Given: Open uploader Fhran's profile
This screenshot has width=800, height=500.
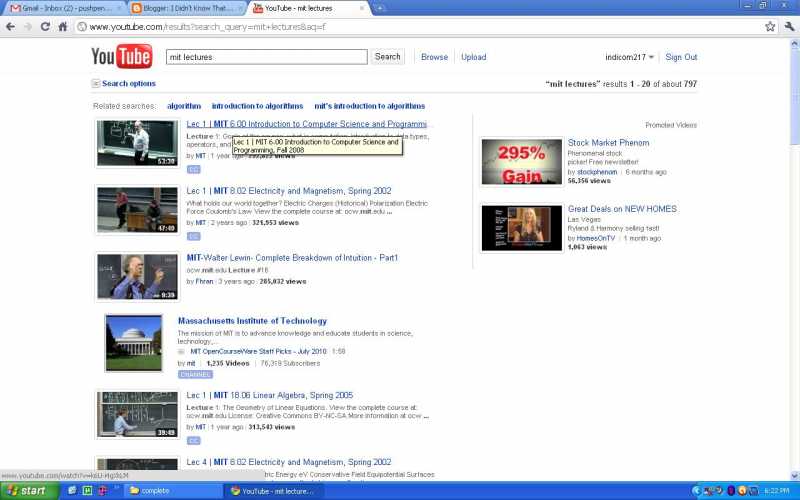Looking at the screenshot, I should click(x=204, y=281).
